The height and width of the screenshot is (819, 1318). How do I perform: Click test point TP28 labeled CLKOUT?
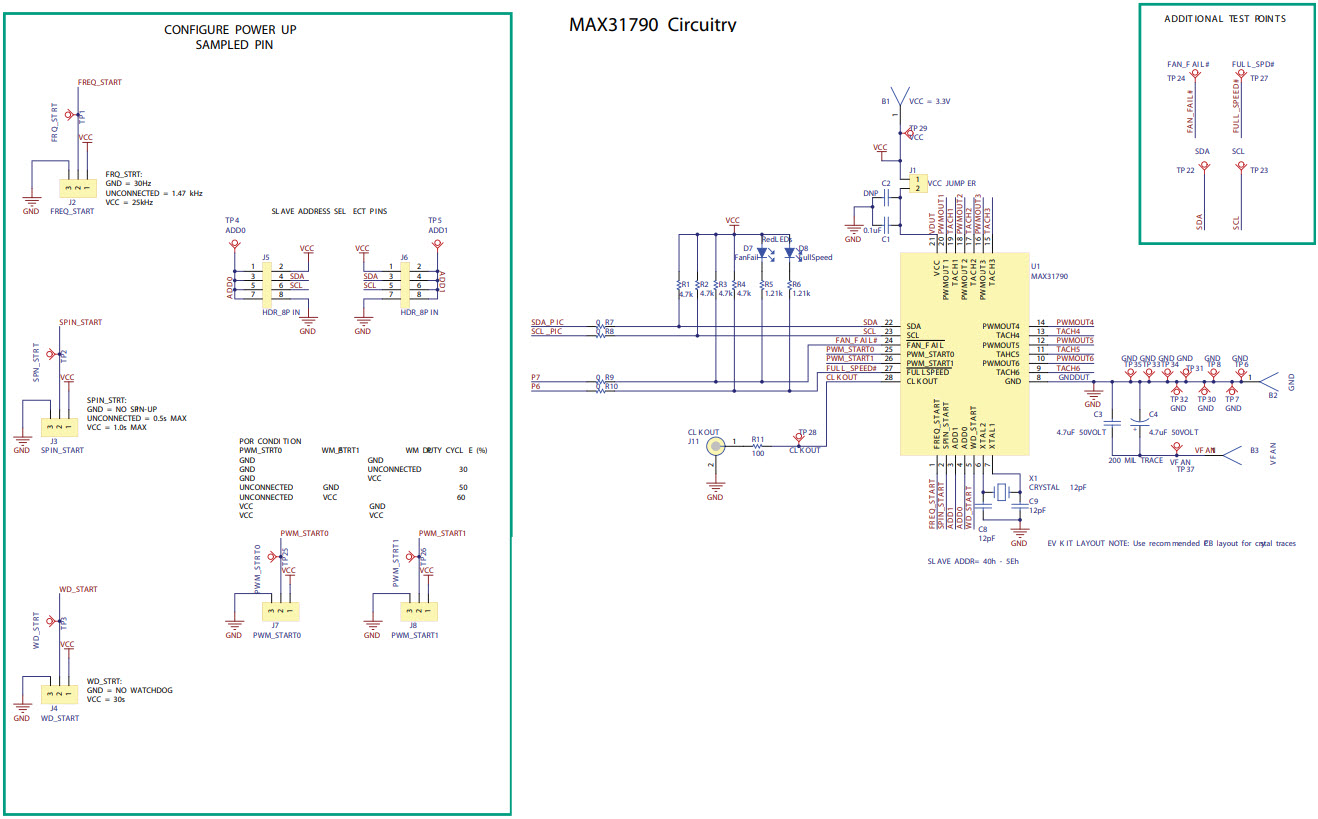point(797,436)
